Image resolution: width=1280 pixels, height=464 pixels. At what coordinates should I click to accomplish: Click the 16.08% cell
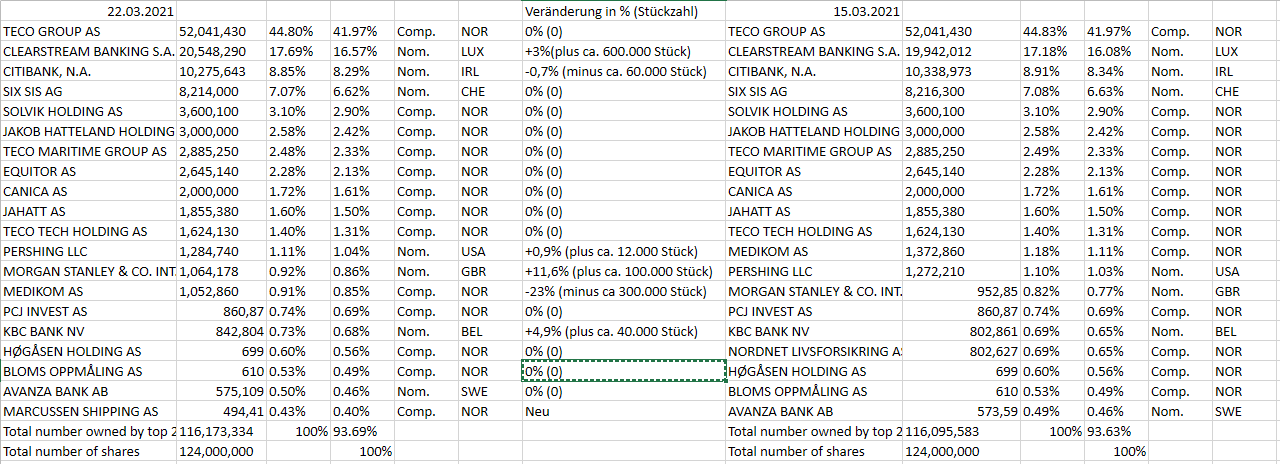tap(1116, 51)
